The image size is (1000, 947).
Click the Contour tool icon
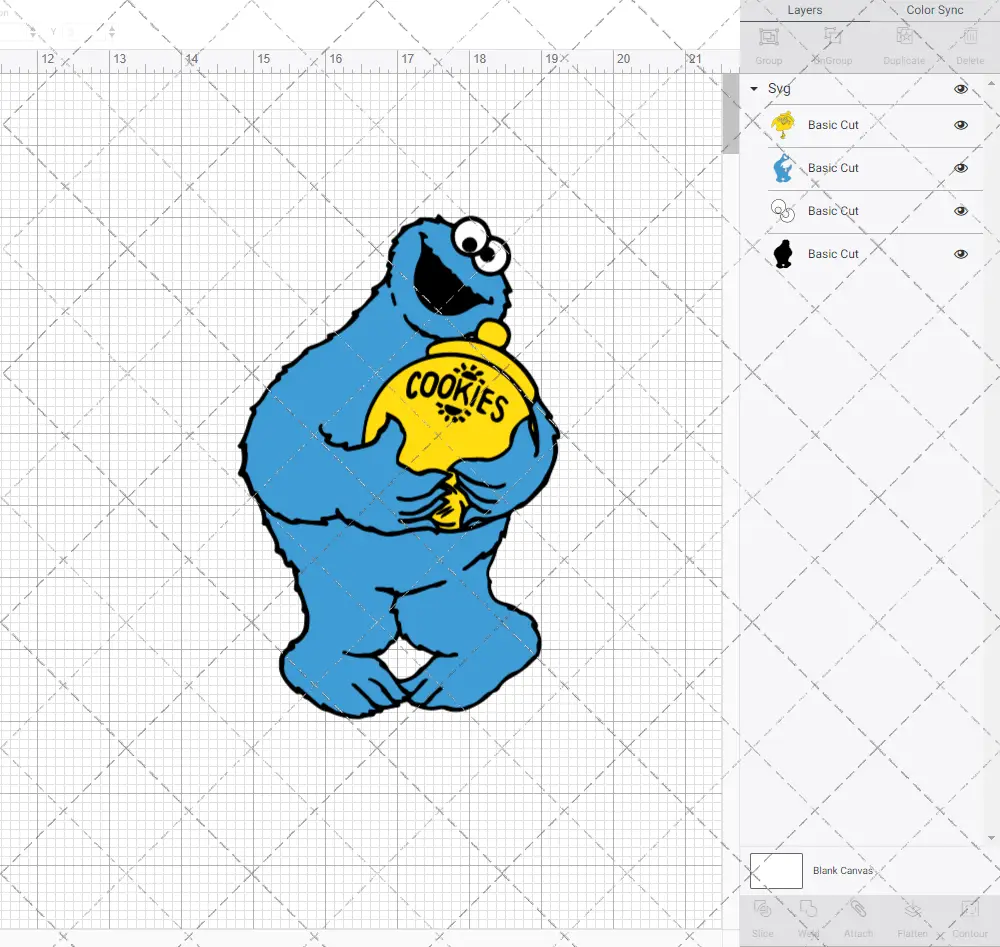pyautogui.click(x=970, y=909)
